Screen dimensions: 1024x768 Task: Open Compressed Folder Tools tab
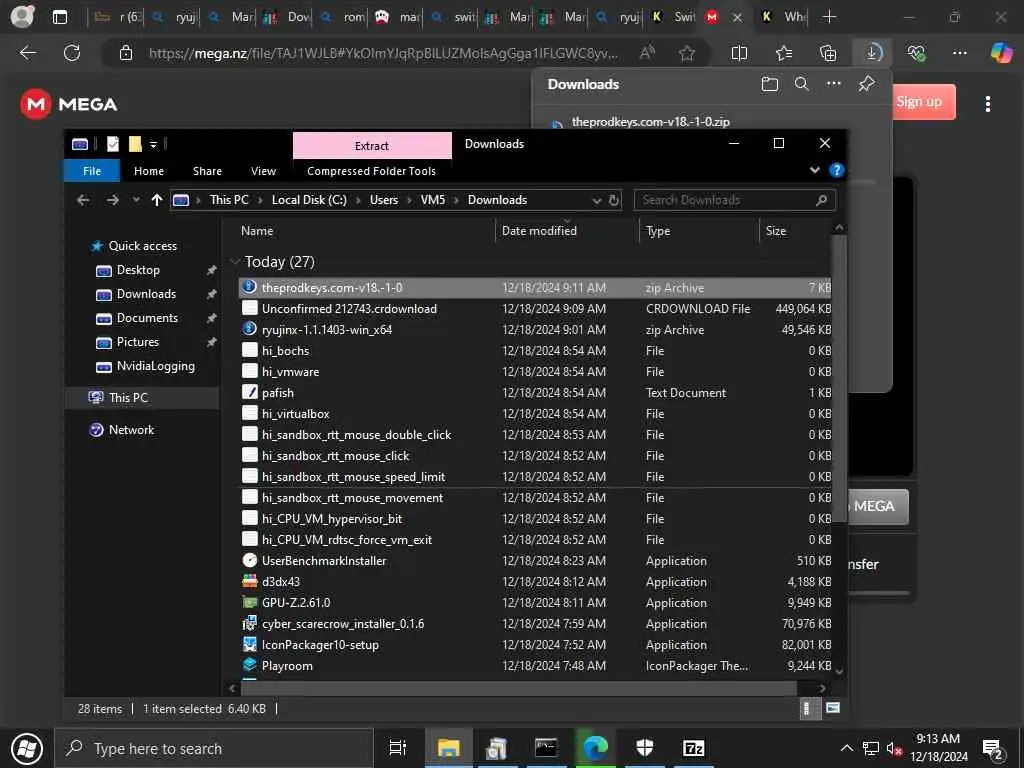372,171
